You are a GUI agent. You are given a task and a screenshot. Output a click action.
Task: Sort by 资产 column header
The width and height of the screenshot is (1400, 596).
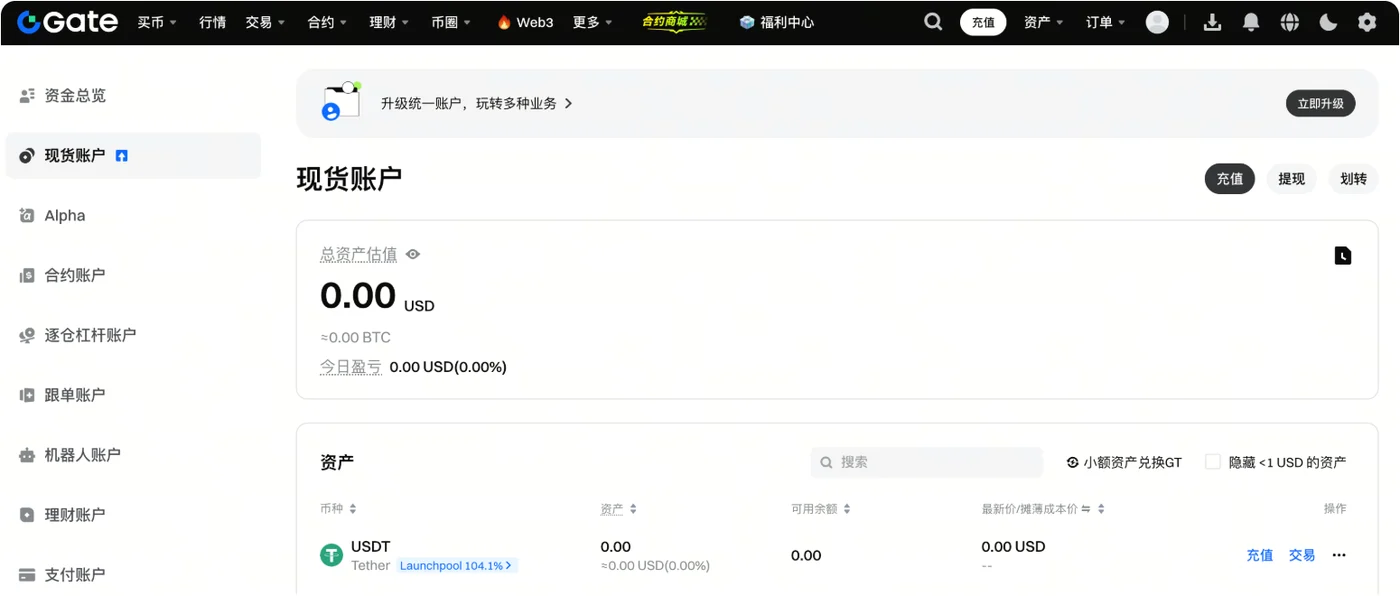(619, 509)
